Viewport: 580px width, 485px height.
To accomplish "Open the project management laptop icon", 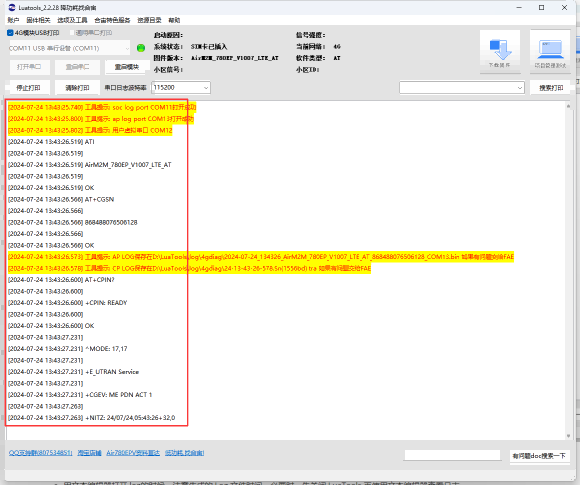I will (550, 50).
